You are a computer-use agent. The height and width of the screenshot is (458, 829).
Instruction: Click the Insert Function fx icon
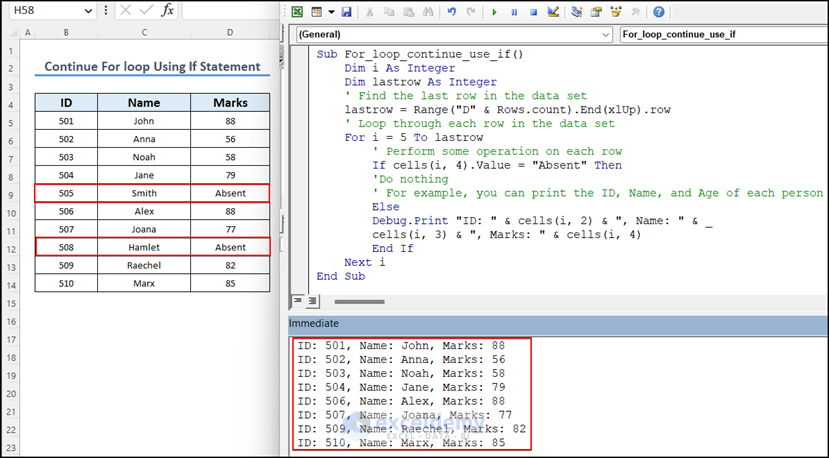[x=167, y=10]
